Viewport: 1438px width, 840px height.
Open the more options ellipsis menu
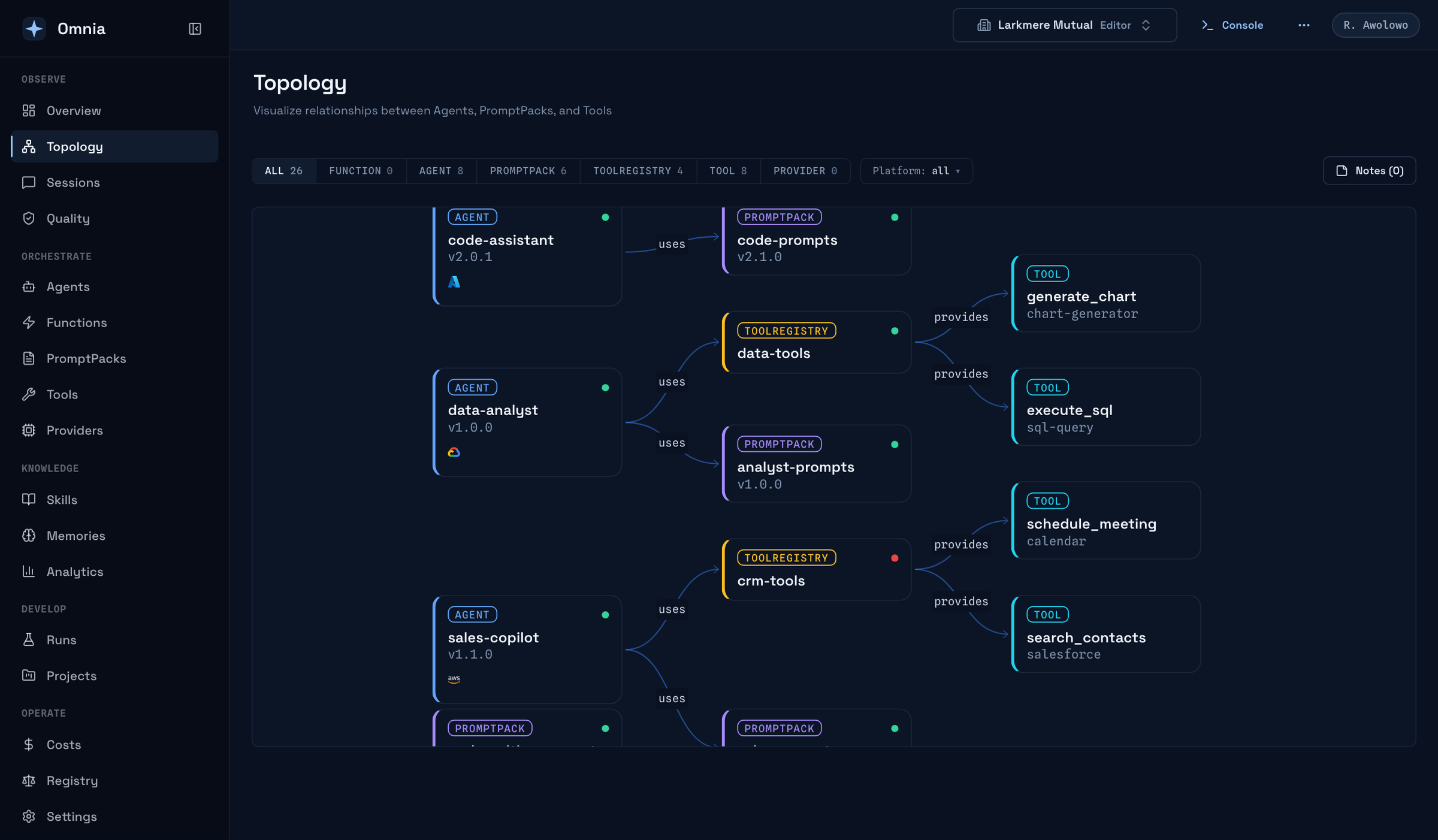click(x=1304, y=25)
